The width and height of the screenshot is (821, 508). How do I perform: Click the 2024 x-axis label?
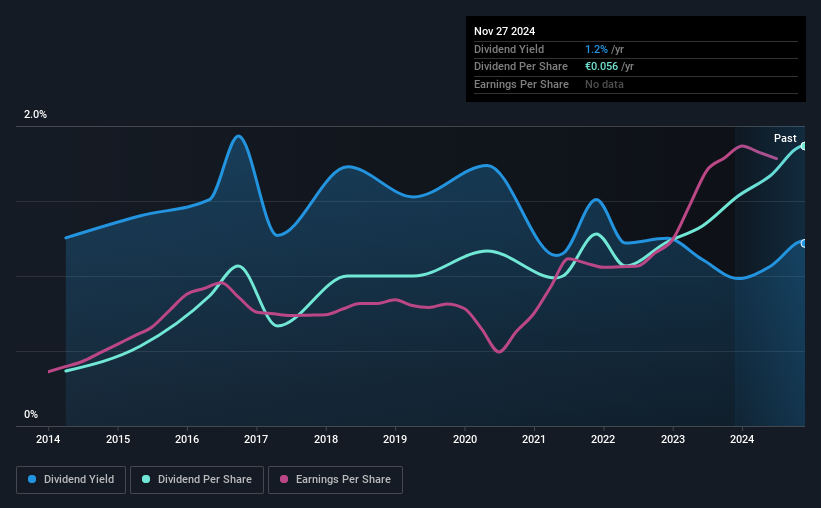coord(742,439)
